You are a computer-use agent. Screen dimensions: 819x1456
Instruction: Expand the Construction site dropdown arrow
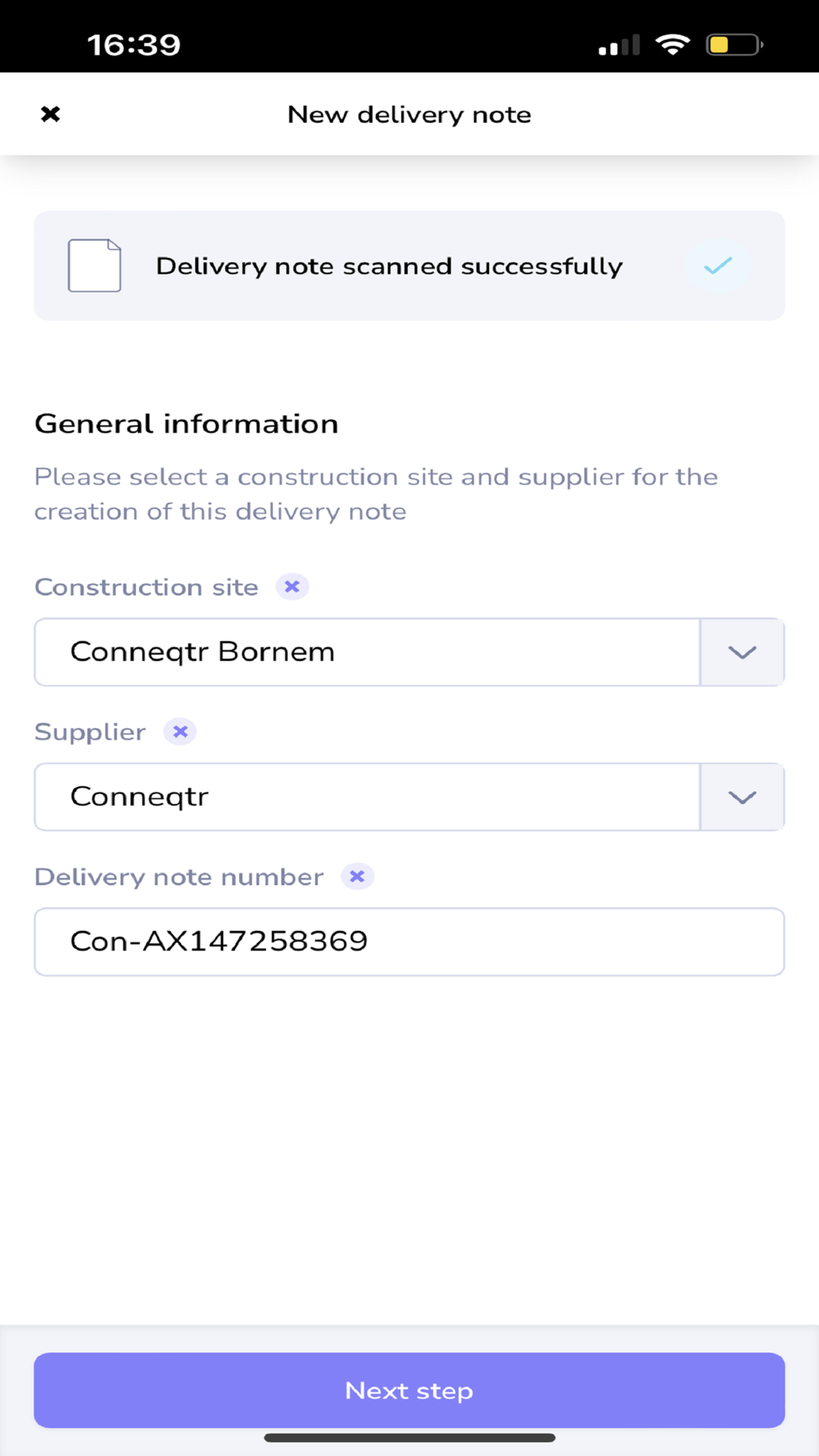coord(742,652)
